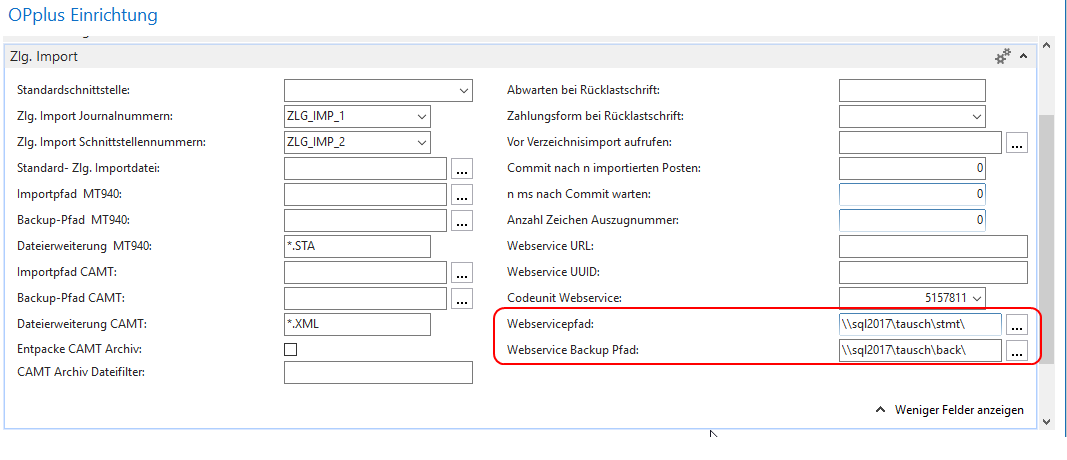Click scrollbar down arrow at bottom
The image size is (1067, 460).
pyautogui.click(x=1047, y=421)
